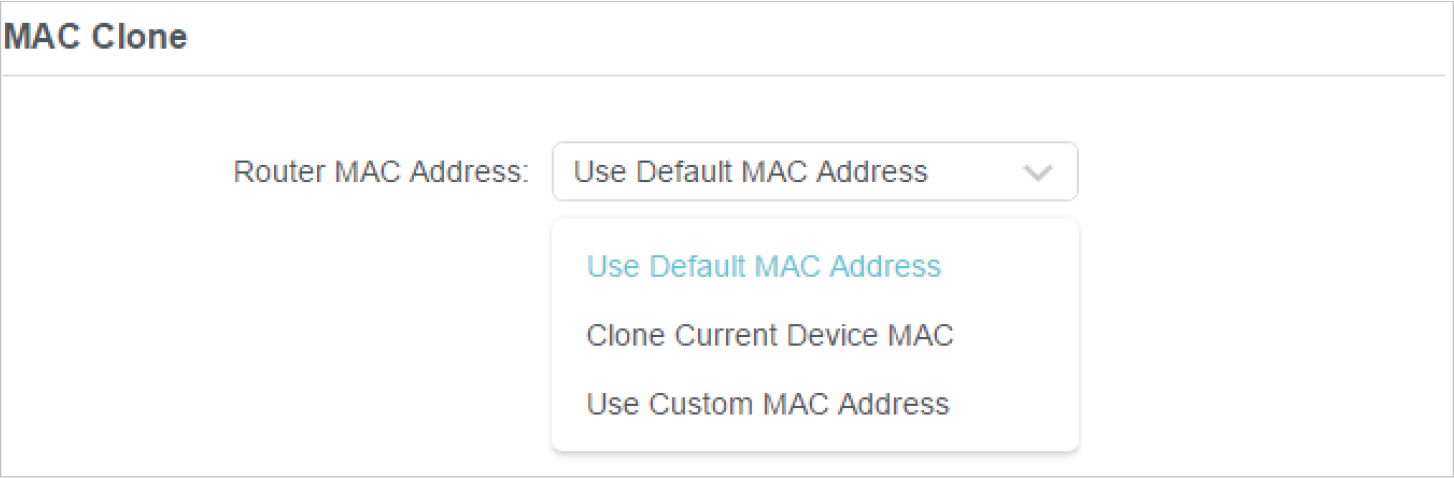Click the chevron arrow in the MAC dropdown
The height and width of the screenshot is (478, 1454).
coord(1038,173)
